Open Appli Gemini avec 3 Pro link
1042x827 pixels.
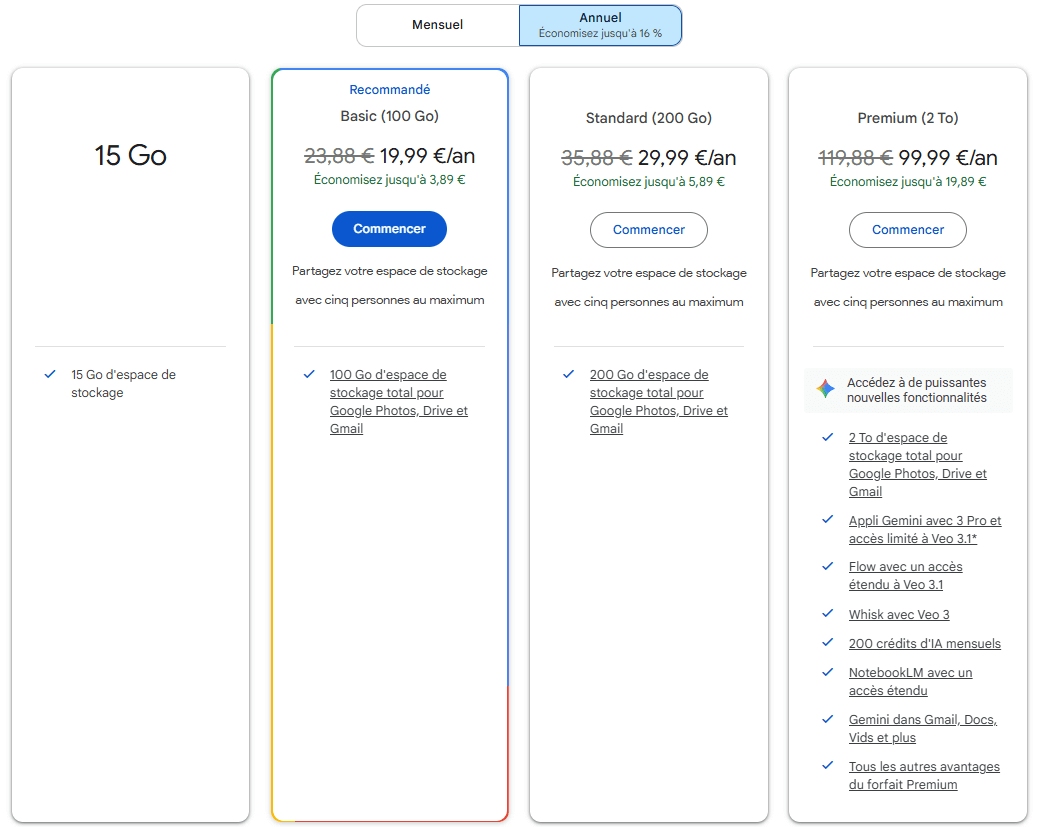tap(925, 530)
